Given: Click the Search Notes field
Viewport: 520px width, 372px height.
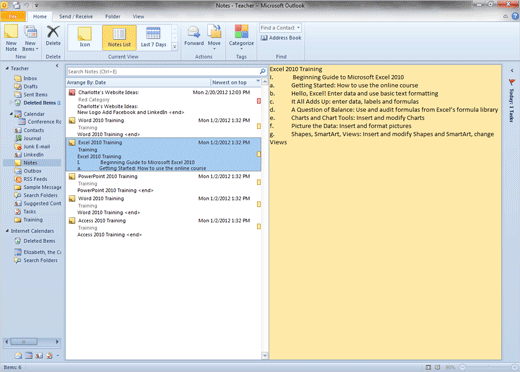Looking at the screenshot, I should (163, 71).
